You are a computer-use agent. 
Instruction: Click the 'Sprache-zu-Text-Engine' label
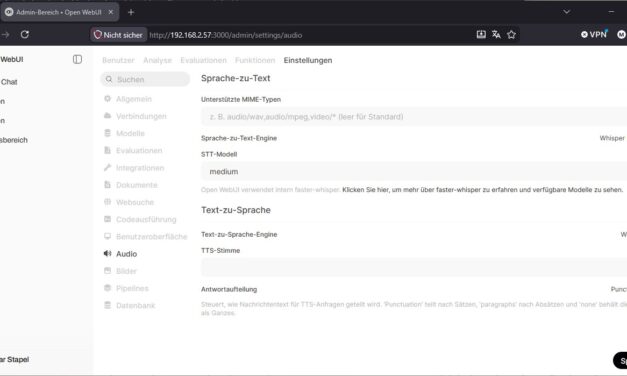pyautogui.click(x=239, y=138)
